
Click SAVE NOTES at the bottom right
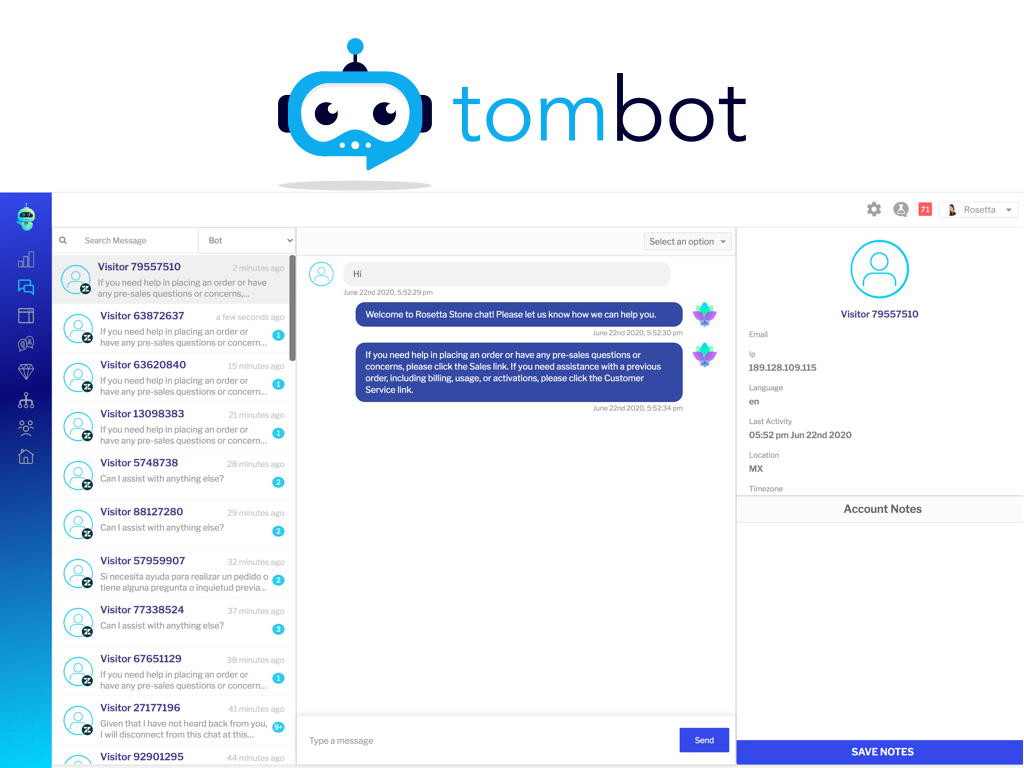click(x=881, y=751)
